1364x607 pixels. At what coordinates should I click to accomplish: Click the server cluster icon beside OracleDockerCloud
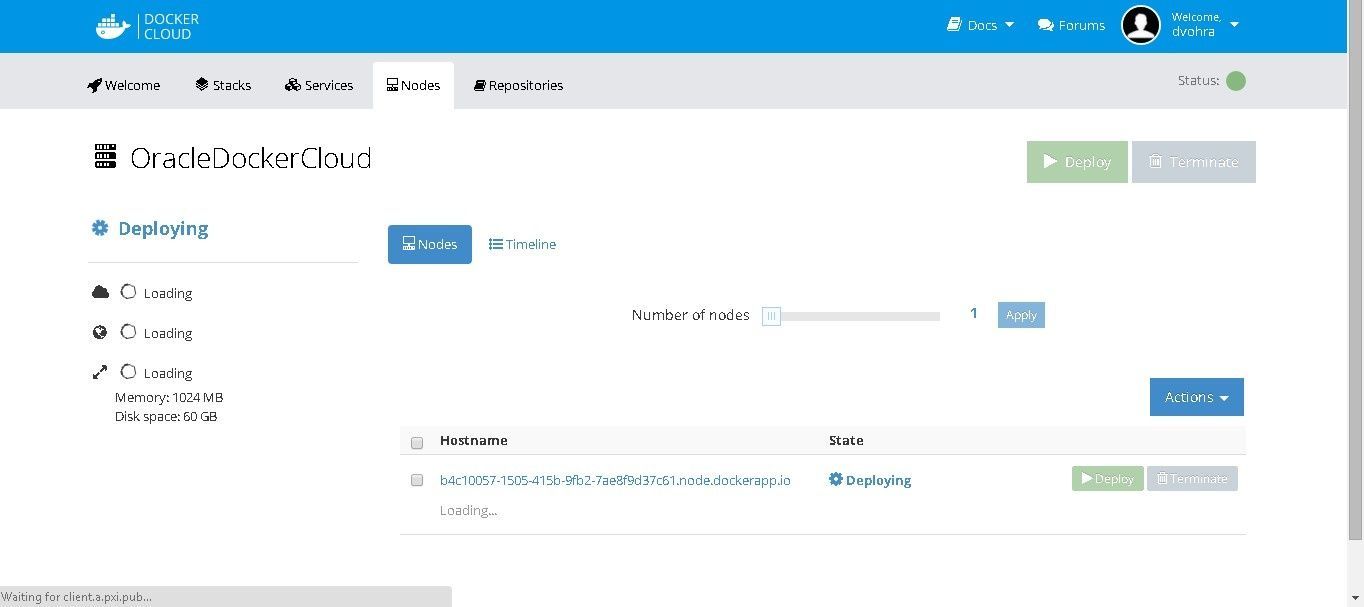[105, 157]
